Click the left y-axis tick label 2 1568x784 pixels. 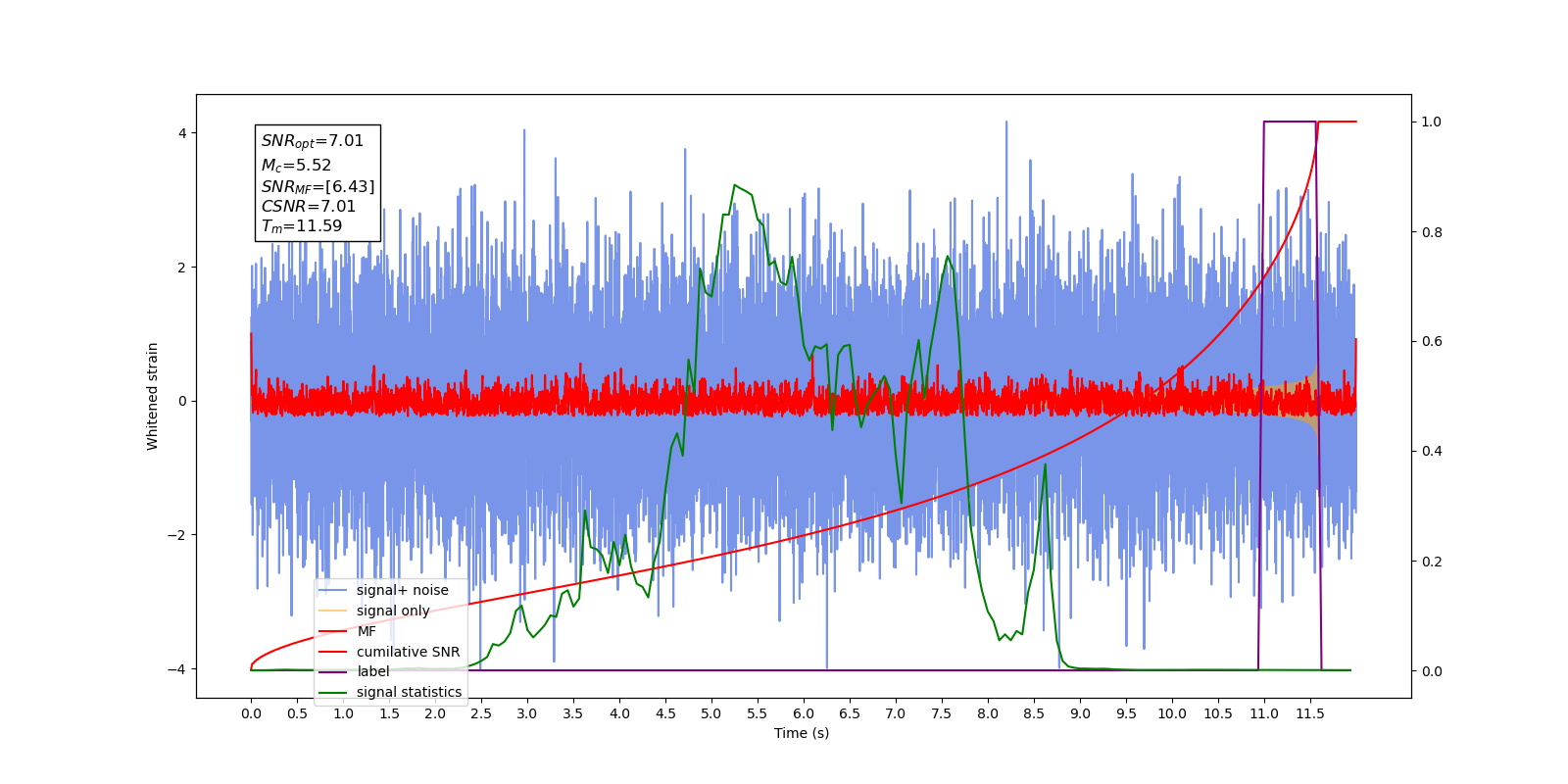coord(182,268)
